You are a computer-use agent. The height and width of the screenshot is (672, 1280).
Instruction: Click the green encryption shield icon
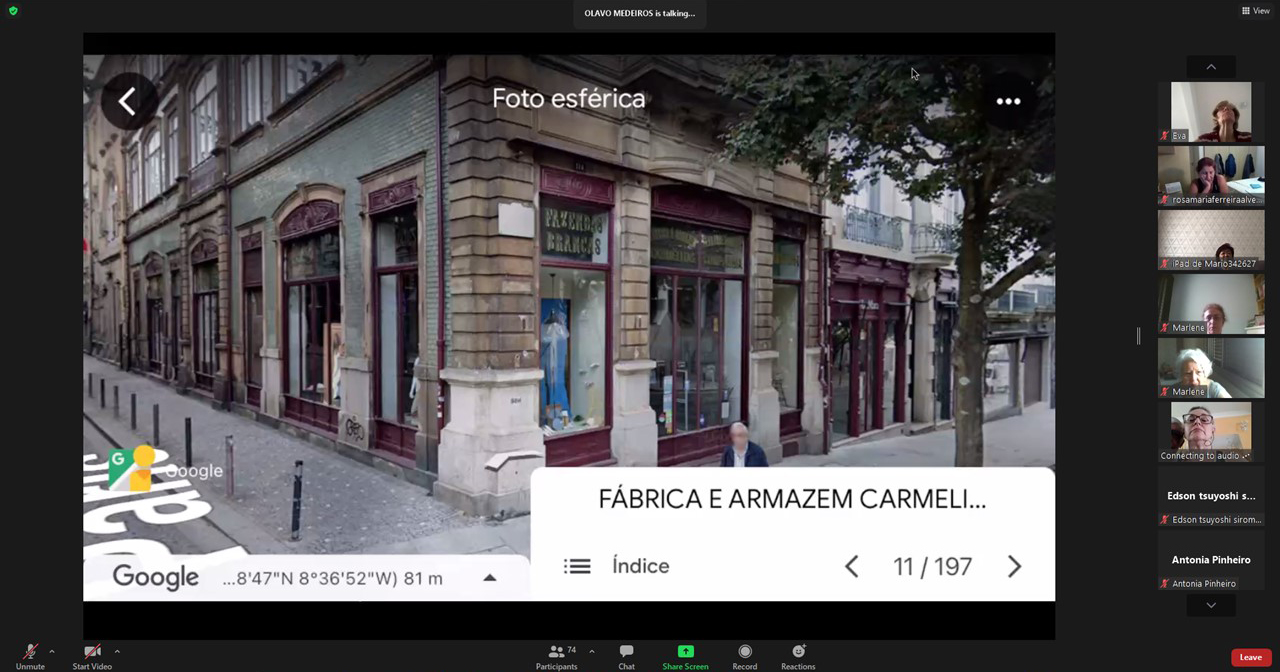pos(13,11)
